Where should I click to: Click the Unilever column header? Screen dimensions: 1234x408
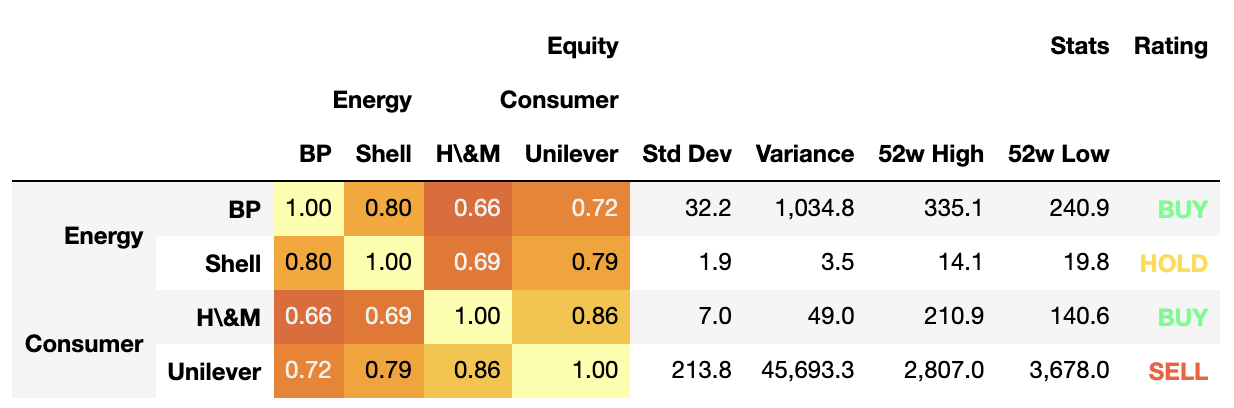[x=571, y=154]
